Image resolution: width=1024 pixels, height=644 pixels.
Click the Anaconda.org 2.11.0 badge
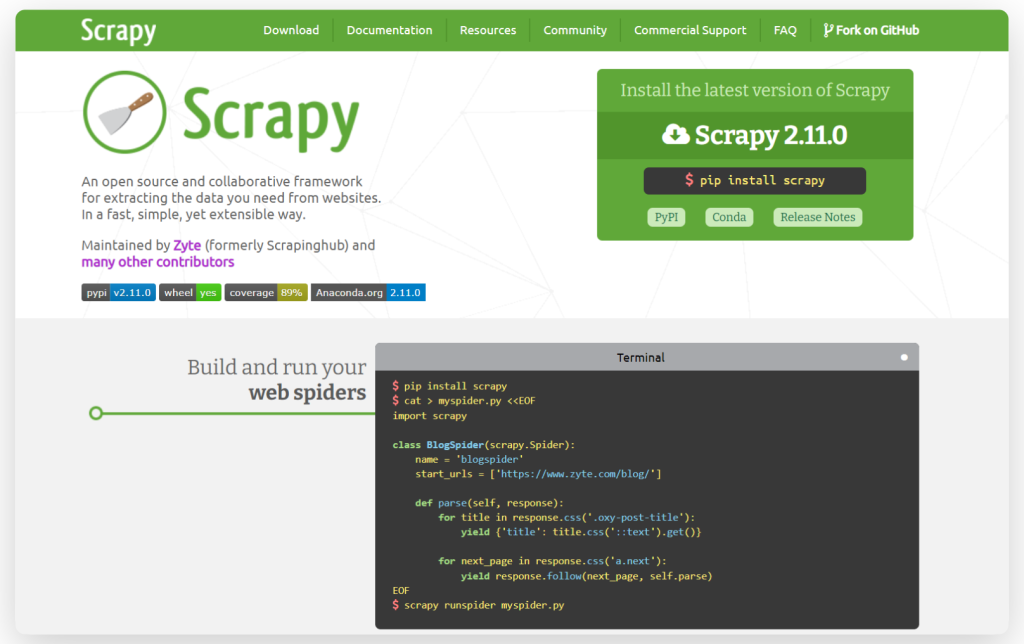point(368,293)
